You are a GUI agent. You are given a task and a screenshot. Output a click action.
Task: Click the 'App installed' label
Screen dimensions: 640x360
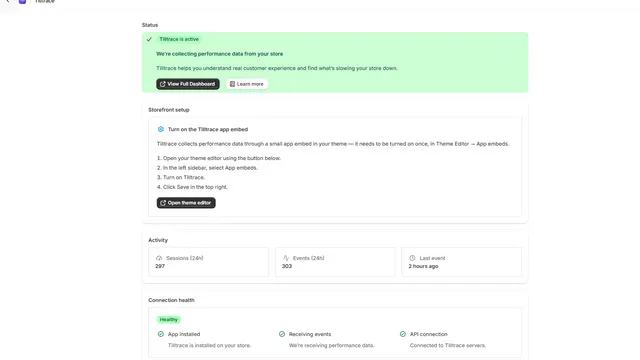(184, 334)
